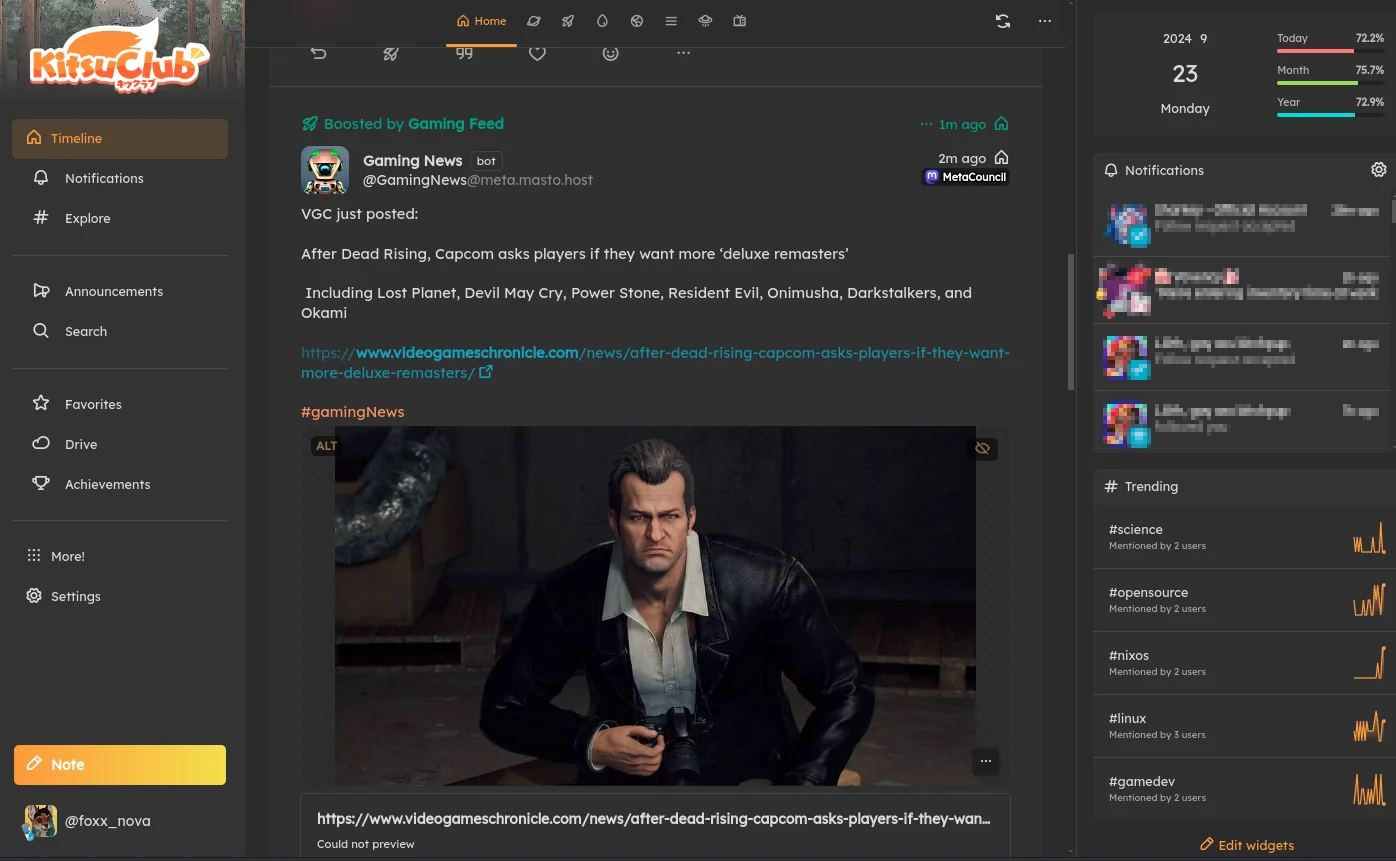Screen dimensions: 1396x861
Task: Open the Global timeline globe tab
Action: pyautogui.click(x=637, y=21)
